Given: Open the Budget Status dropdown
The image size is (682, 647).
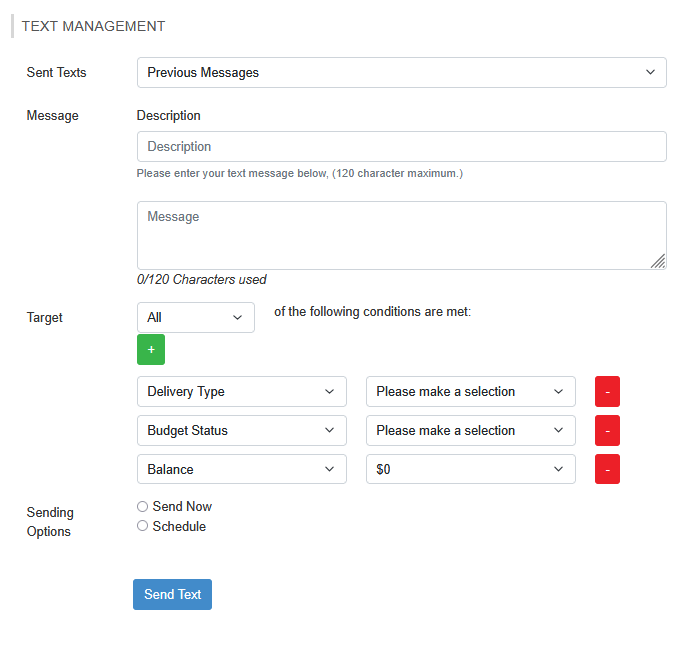Looking at the screenshot, I should pyautogui.click(x=242, y=430).
